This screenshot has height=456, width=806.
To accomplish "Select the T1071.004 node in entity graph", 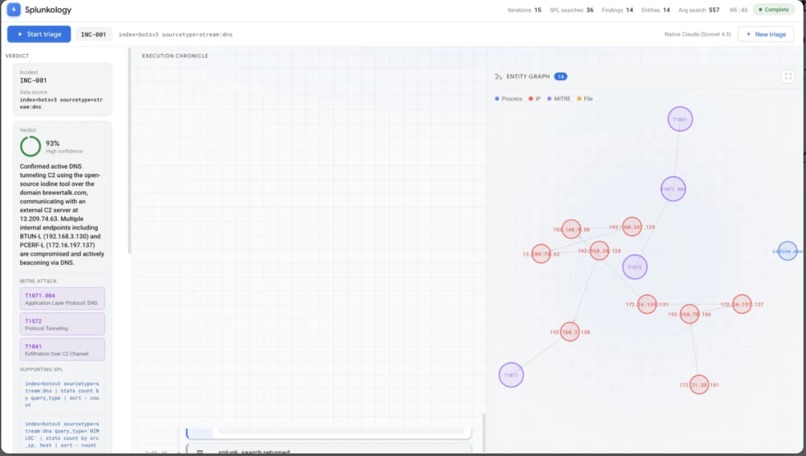I will pos(673,189).
